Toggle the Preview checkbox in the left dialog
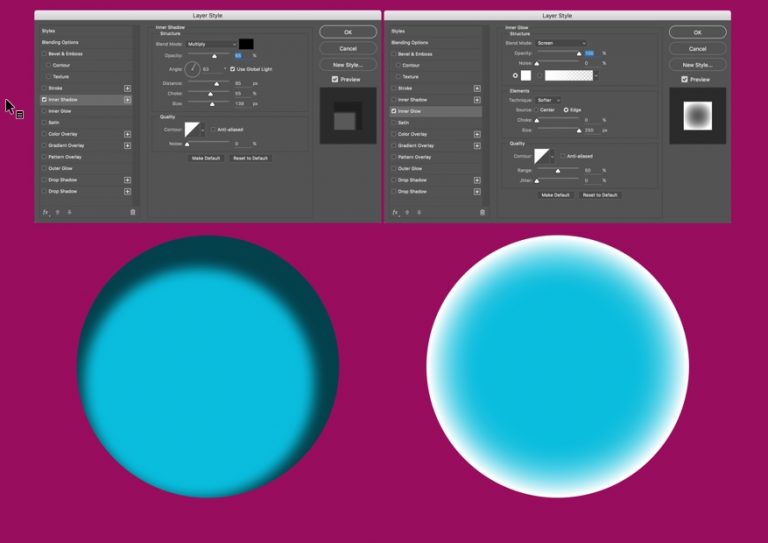The height and width of the screenshot is (543, 768). (335, 79)
